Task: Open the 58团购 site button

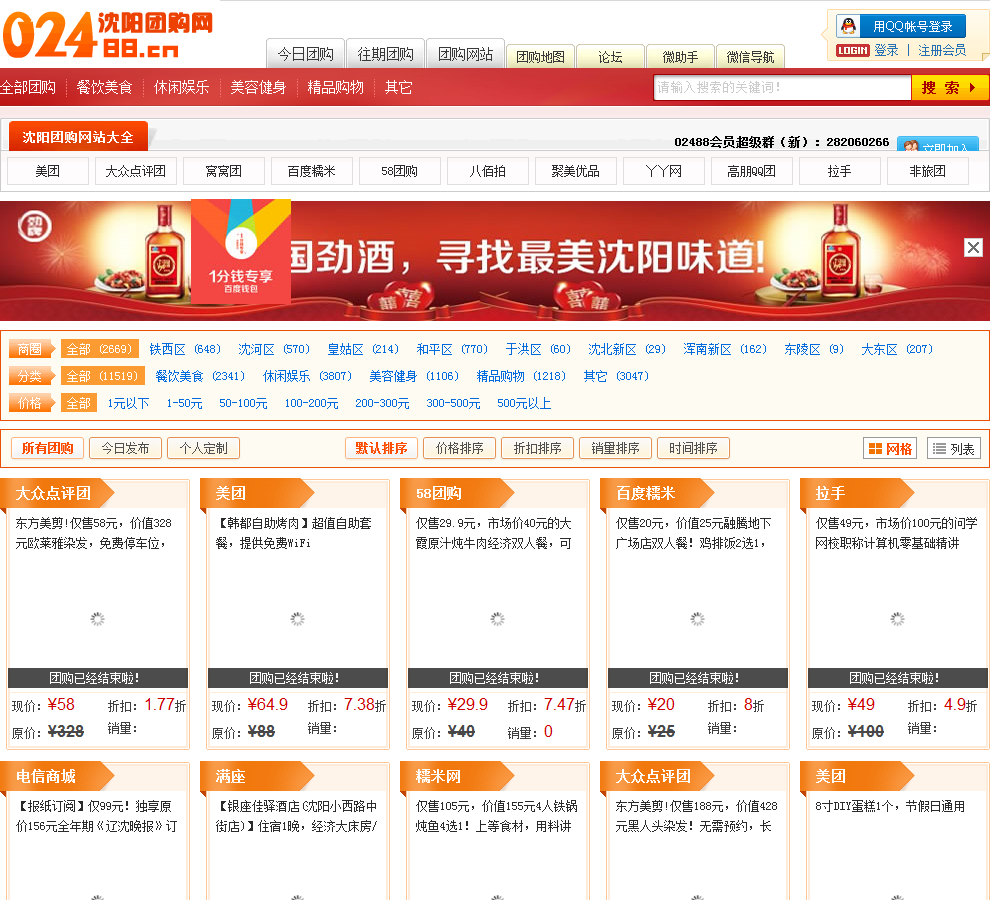Action: [400, 171]
